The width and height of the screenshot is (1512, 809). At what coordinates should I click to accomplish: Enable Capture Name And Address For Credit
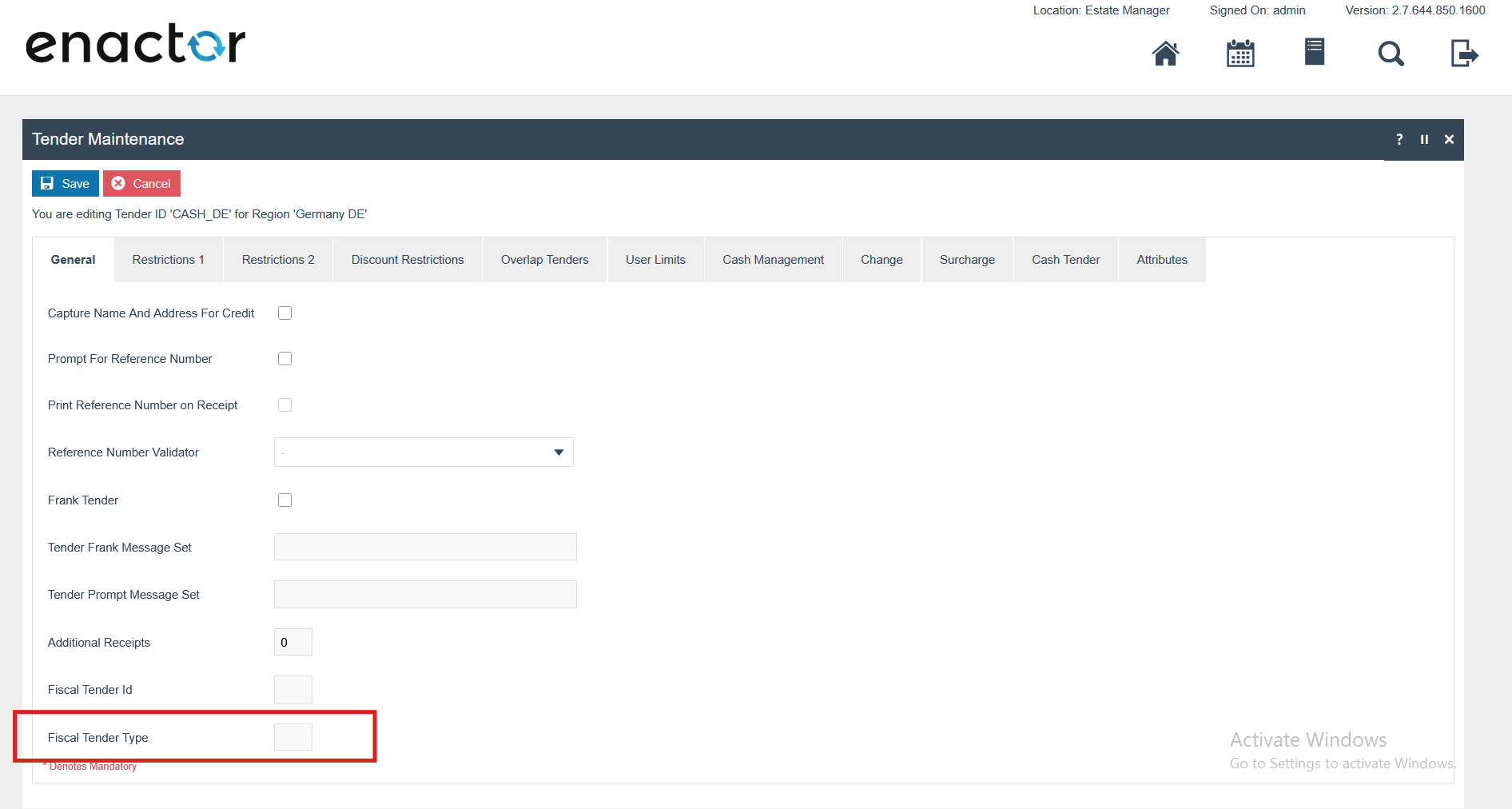pos(284,313)
